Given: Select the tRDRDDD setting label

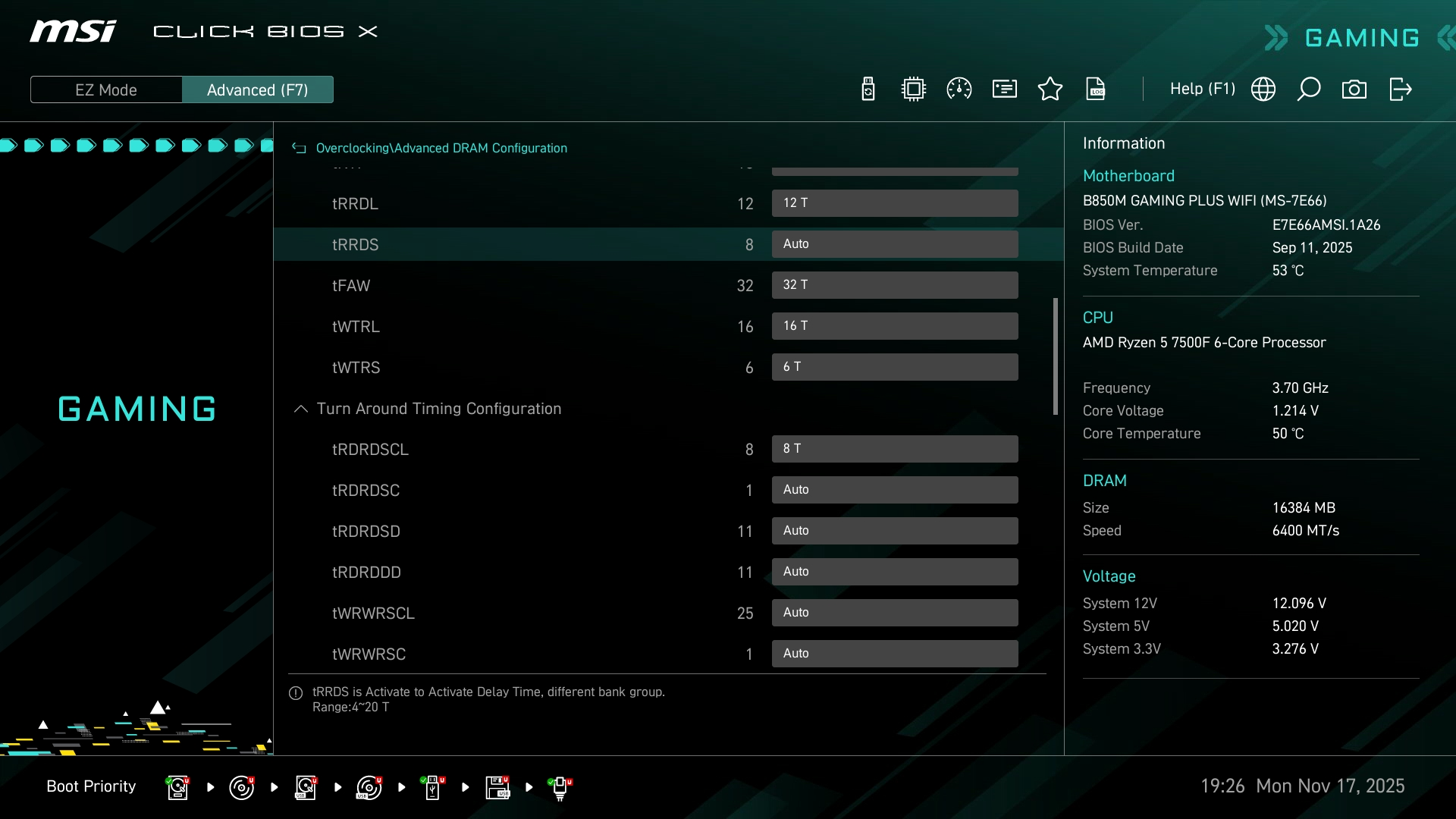Looking at the screenshot, I should coord(366,573).
